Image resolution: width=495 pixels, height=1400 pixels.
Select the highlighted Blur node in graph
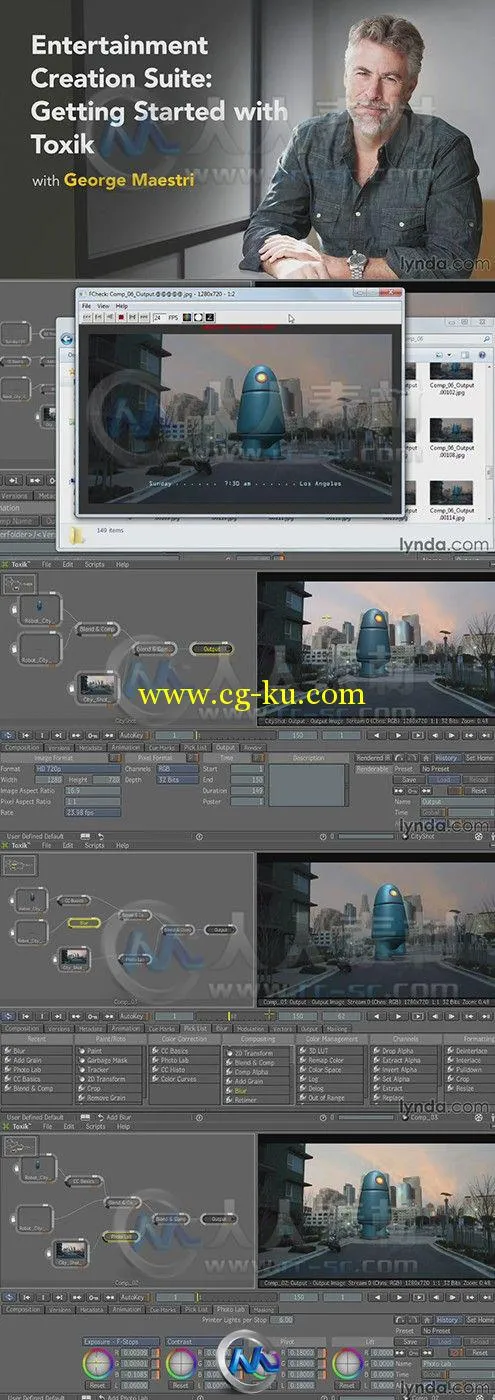83,922
